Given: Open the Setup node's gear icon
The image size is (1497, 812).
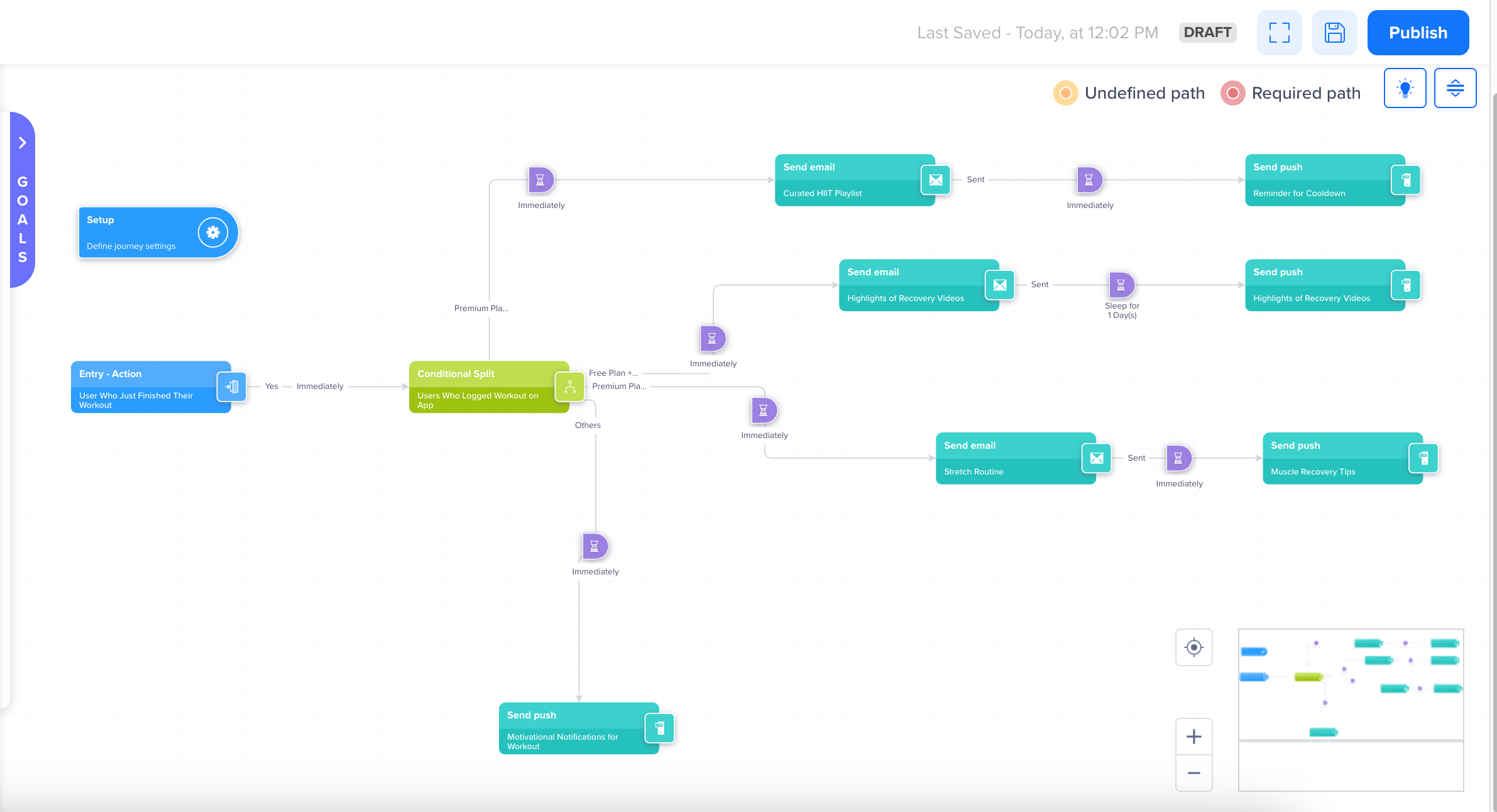Looking at the screenshot, I should (212, 232).
